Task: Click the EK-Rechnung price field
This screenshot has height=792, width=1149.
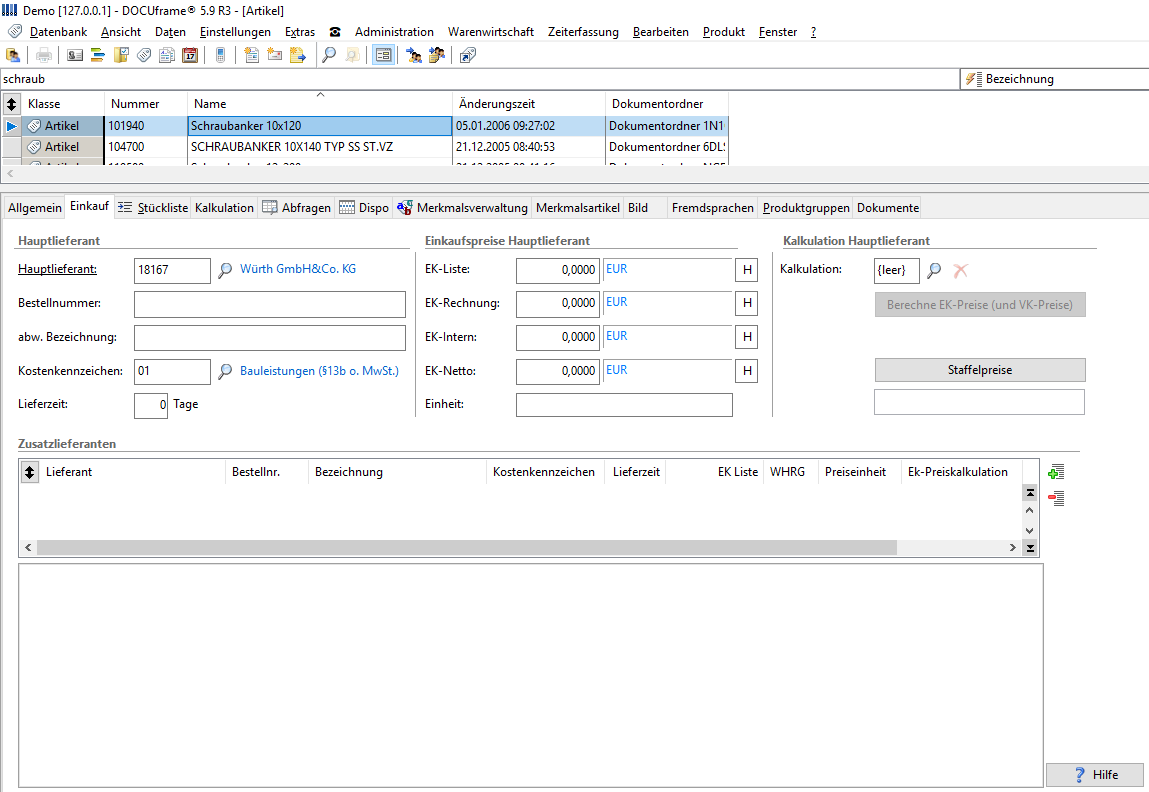Action: [x=558, y=303]
